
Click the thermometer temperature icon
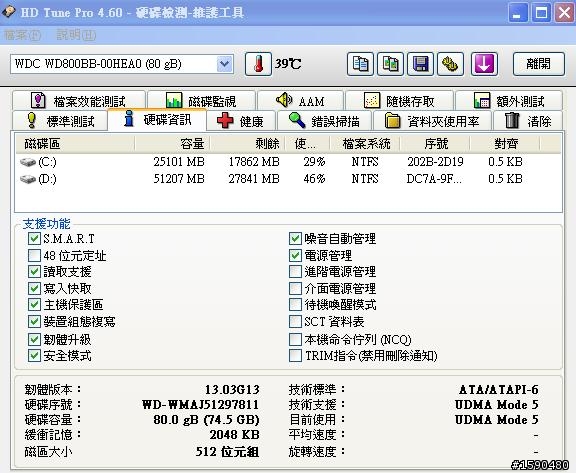[258, 64]
